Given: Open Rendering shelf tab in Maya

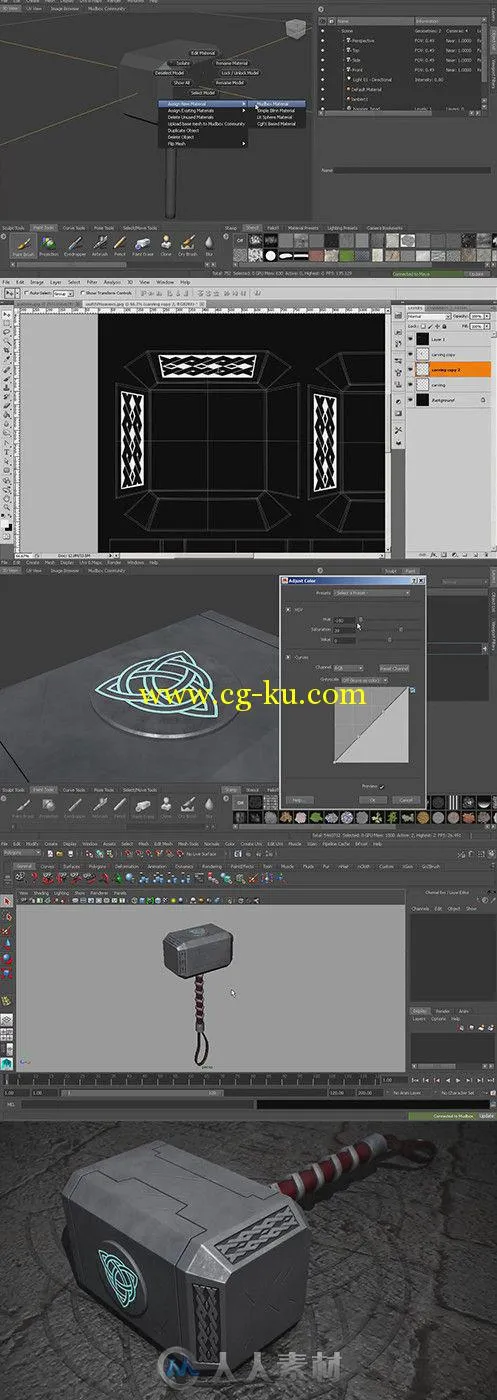Looking at the screenshot, I should click(x=211, y=866).
